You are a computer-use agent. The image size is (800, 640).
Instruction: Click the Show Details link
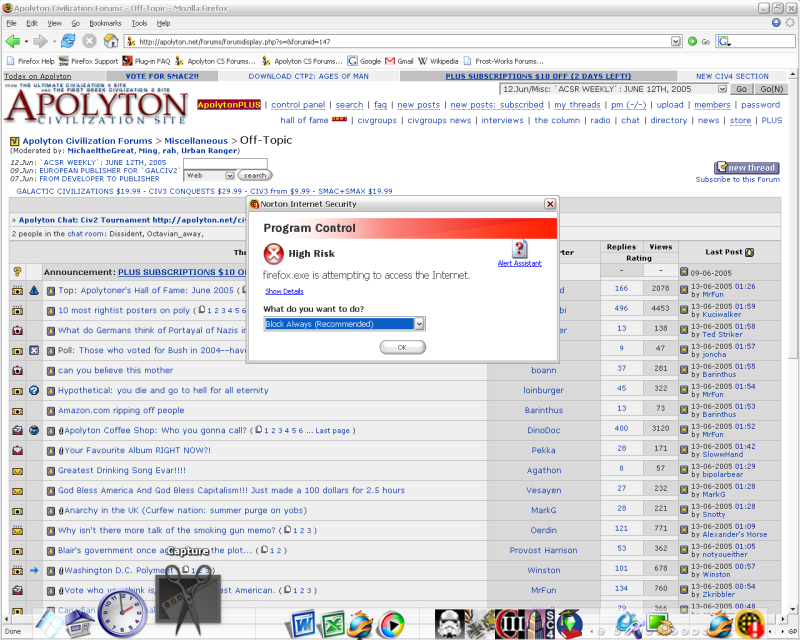tap(284, 291)
